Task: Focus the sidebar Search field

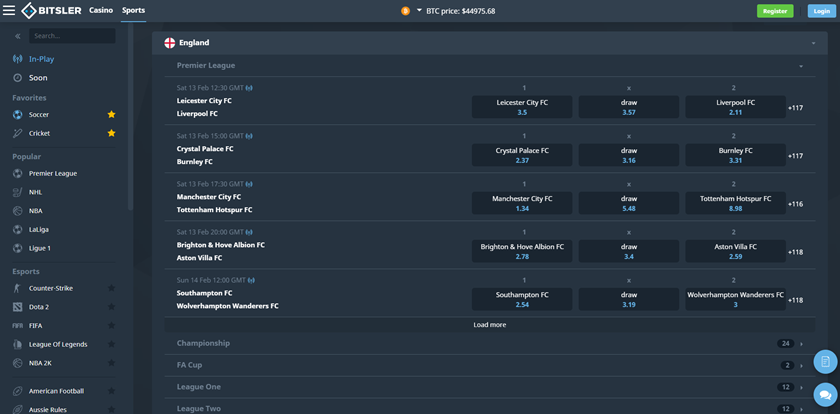Action: click(72, 36)
